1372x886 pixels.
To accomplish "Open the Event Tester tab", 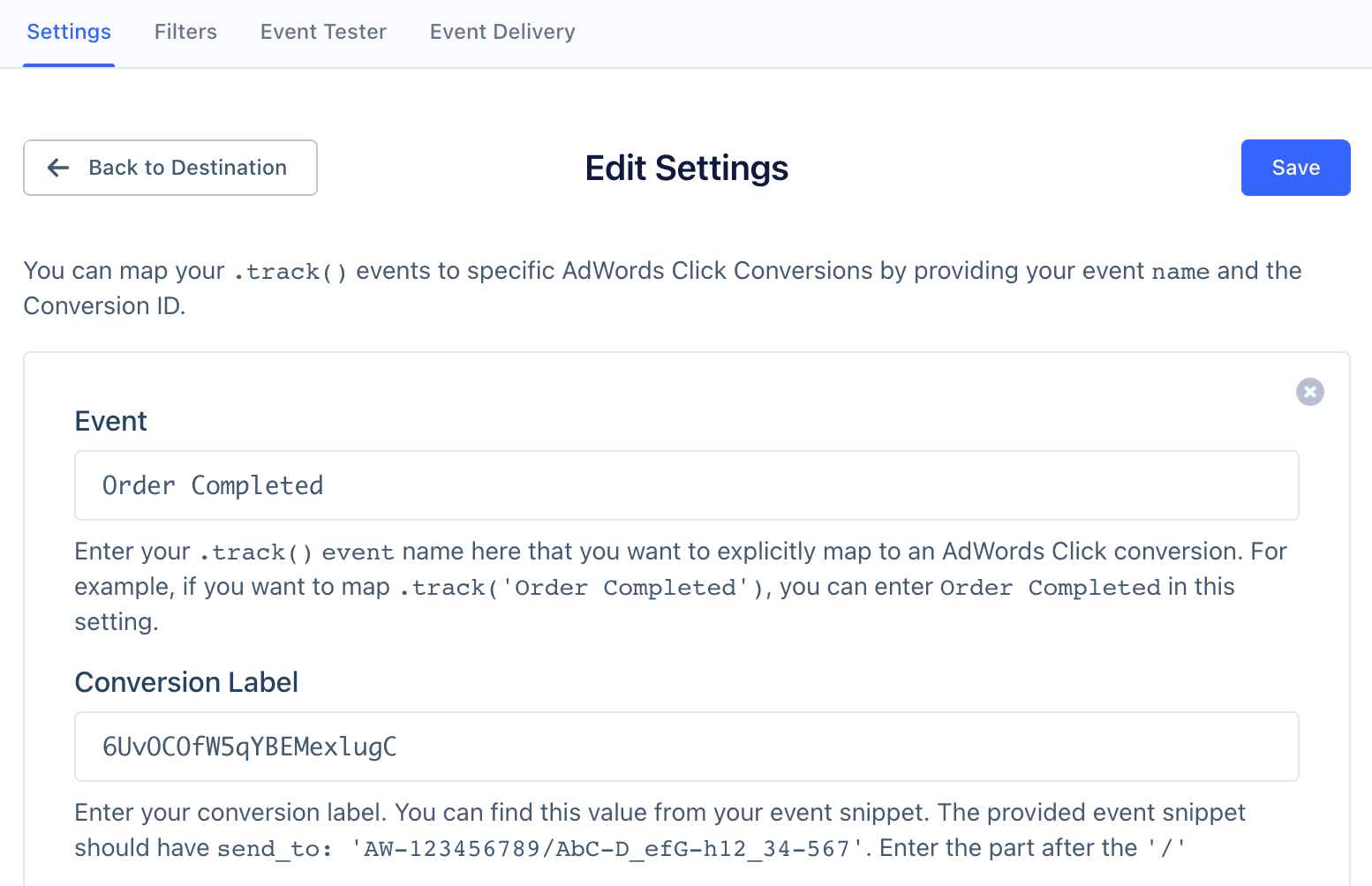I will coord(322,32).
